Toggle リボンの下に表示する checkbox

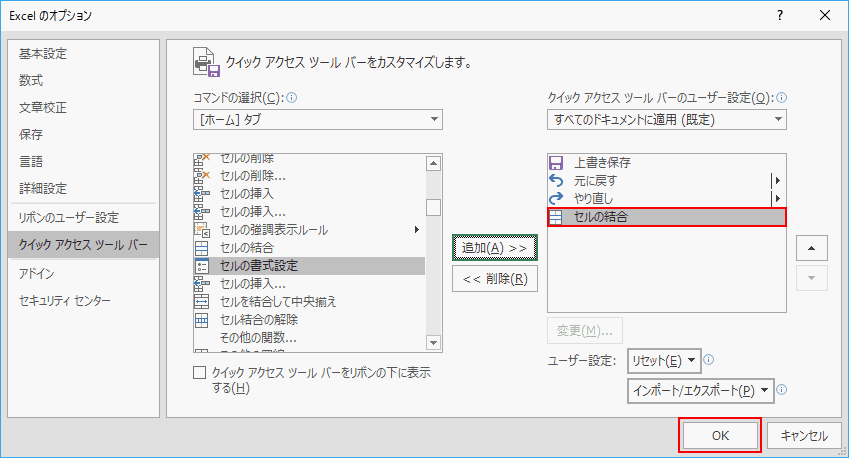(200, 372)
